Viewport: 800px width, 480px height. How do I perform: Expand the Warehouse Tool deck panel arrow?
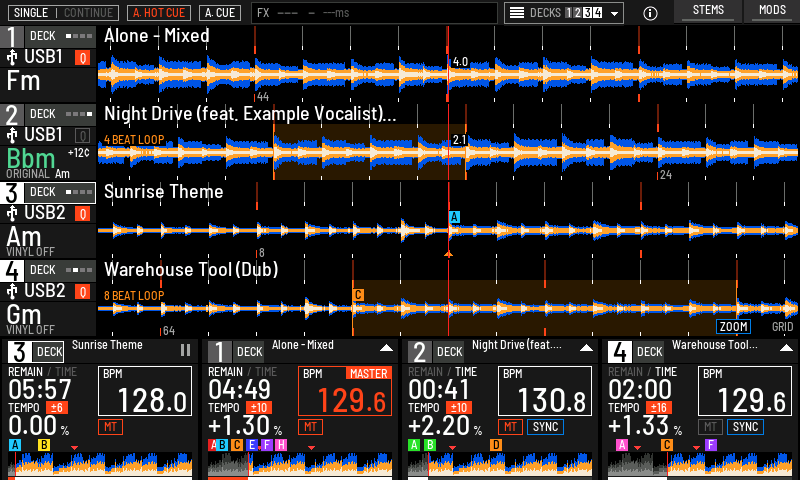tap(786, 348)
